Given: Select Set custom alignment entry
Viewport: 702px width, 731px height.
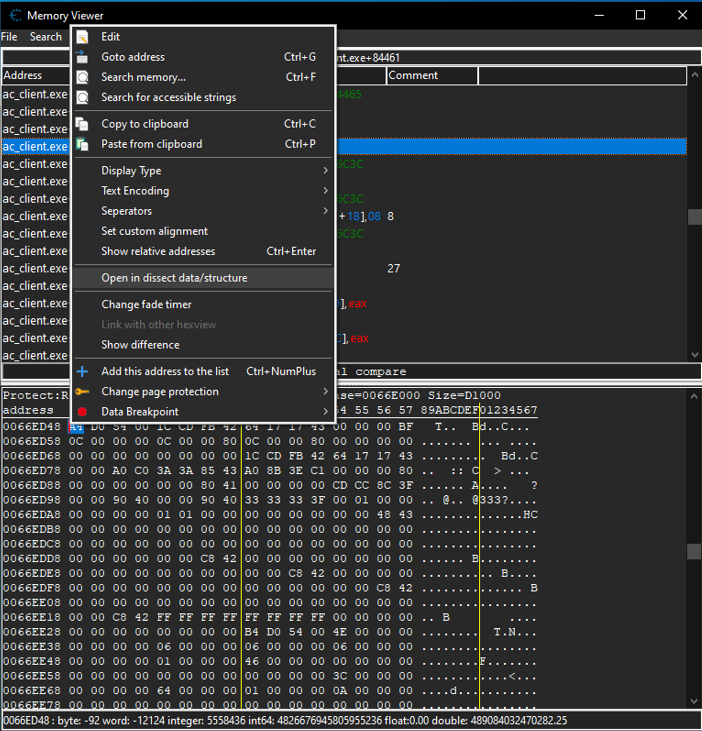Looking at the screenshot, I should coord(154,231).
